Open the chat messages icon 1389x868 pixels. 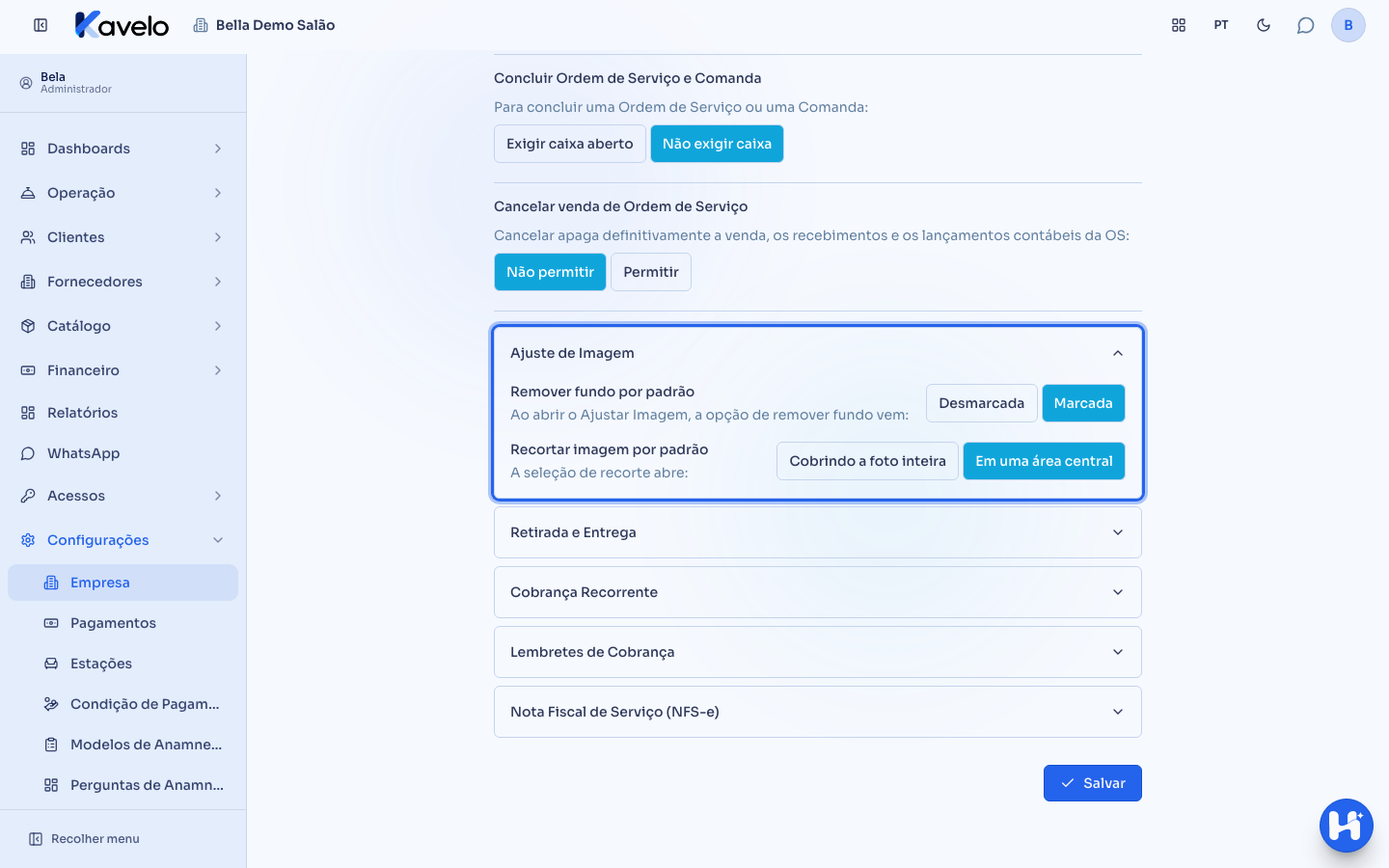(x=1306, y=25)
